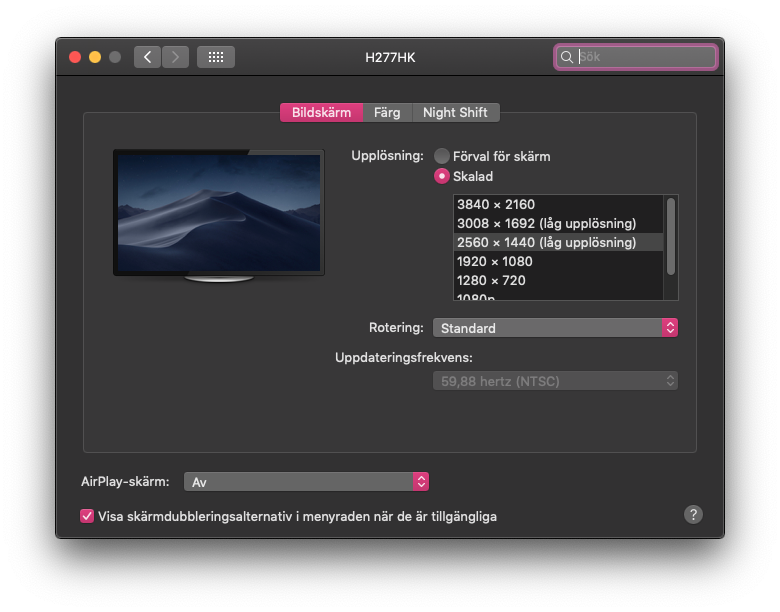Choose 1280 × 720 resolution
This screenshot has height=612, width=780.
(x=558, y=280)
